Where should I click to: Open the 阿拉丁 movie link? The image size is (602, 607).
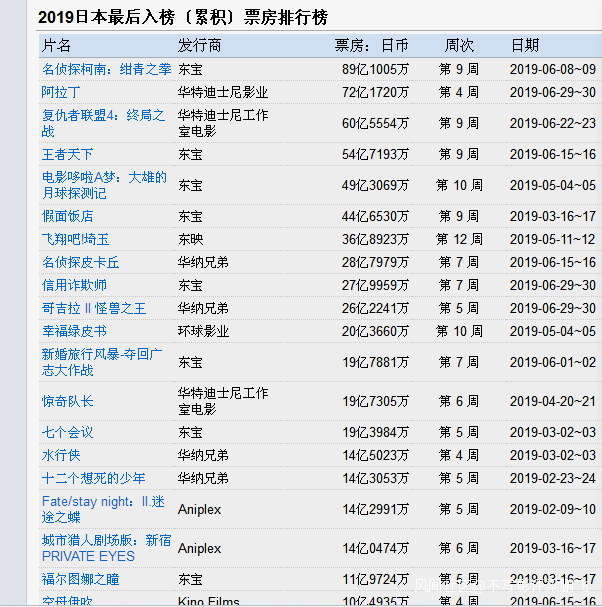pos(61,93)
